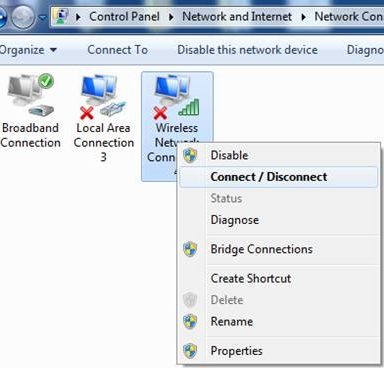Open Properties from the context menu
Image resolution: width=384 pixels, height=368 pixels.
[237, 351]
